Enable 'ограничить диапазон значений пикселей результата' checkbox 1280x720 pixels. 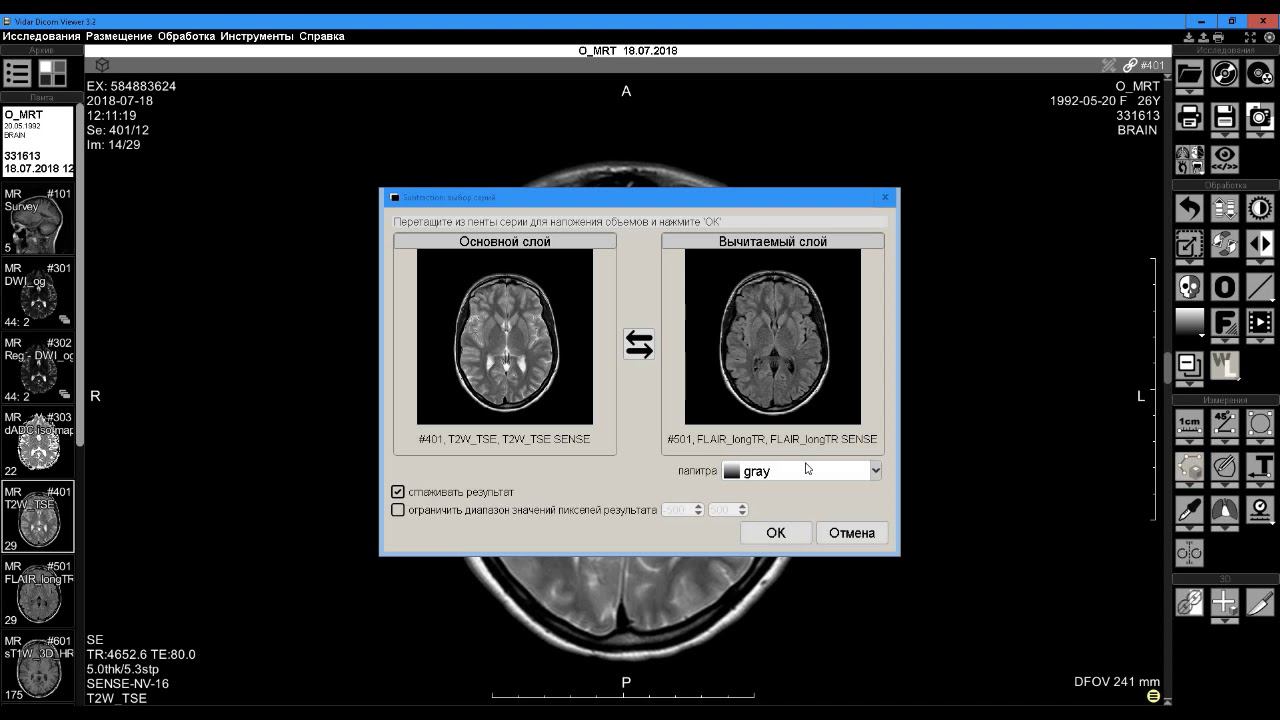tap(398, 510)
